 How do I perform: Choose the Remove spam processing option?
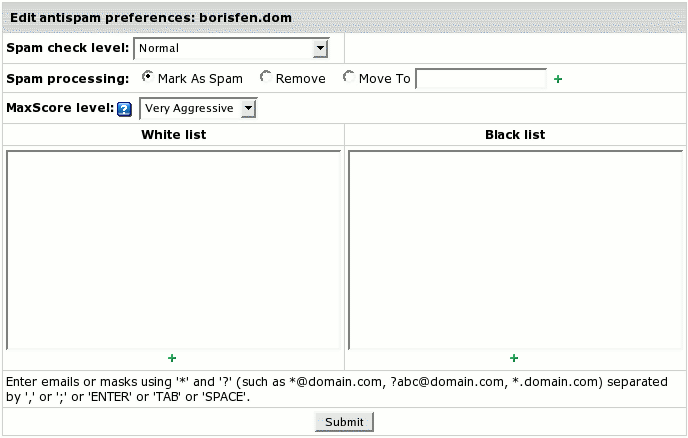coord(266,77)
